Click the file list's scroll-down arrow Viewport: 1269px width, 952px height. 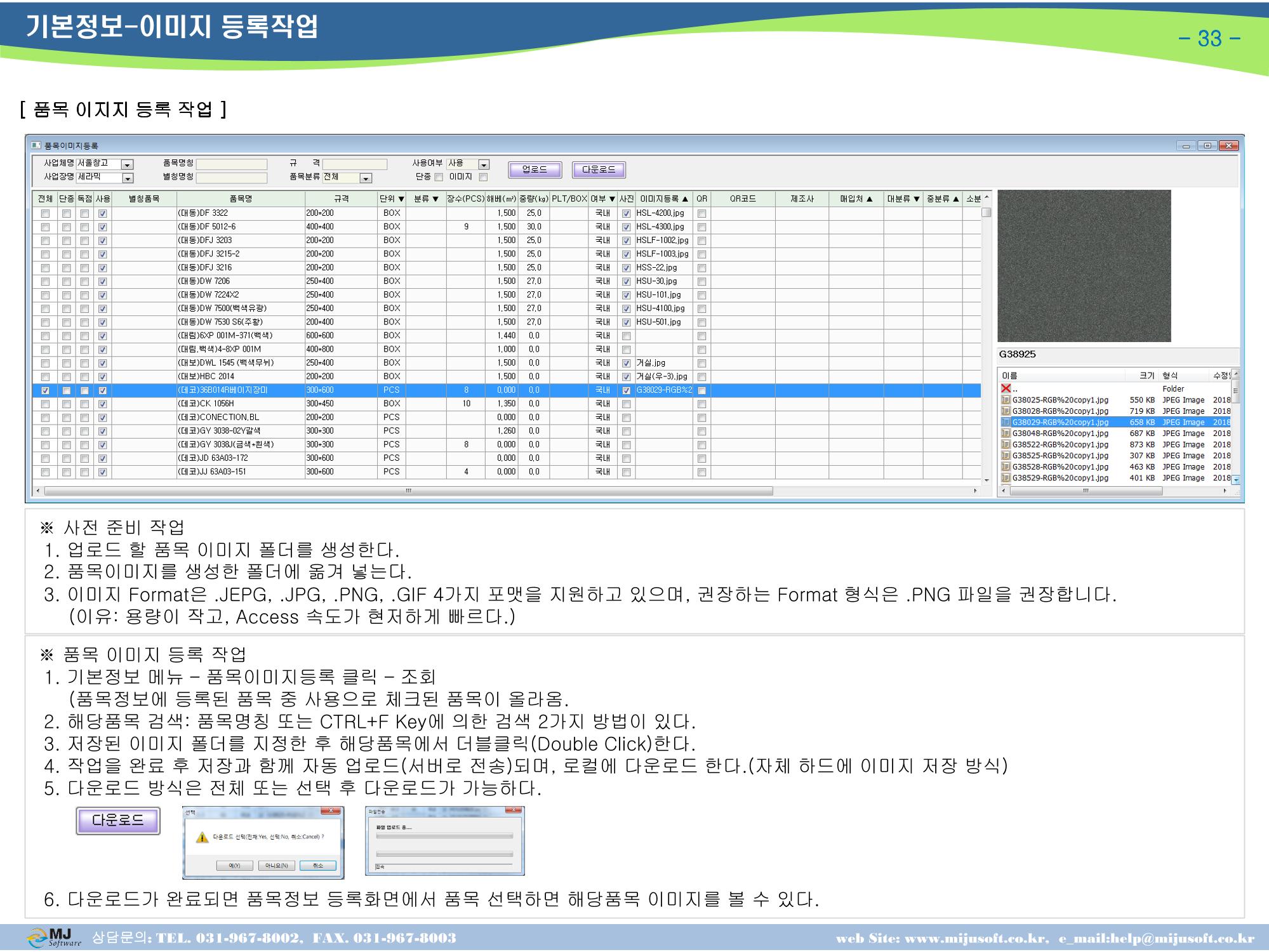pos(1235,480)
